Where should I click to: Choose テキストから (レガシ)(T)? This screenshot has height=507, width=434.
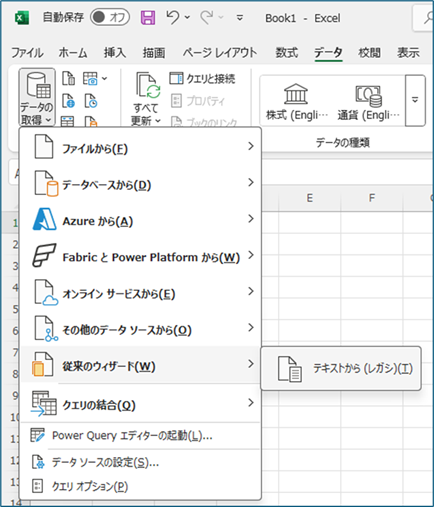point(341,368)
